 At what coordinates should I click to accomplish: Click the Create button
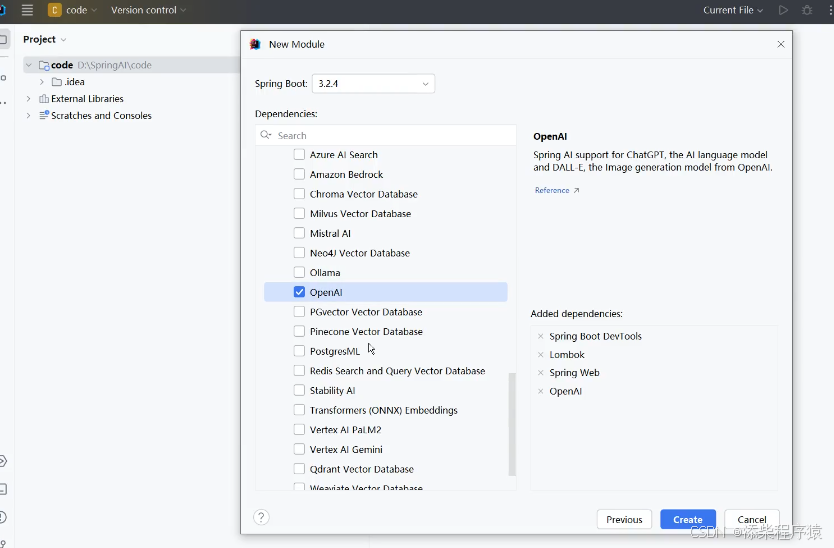pos(688,519)
